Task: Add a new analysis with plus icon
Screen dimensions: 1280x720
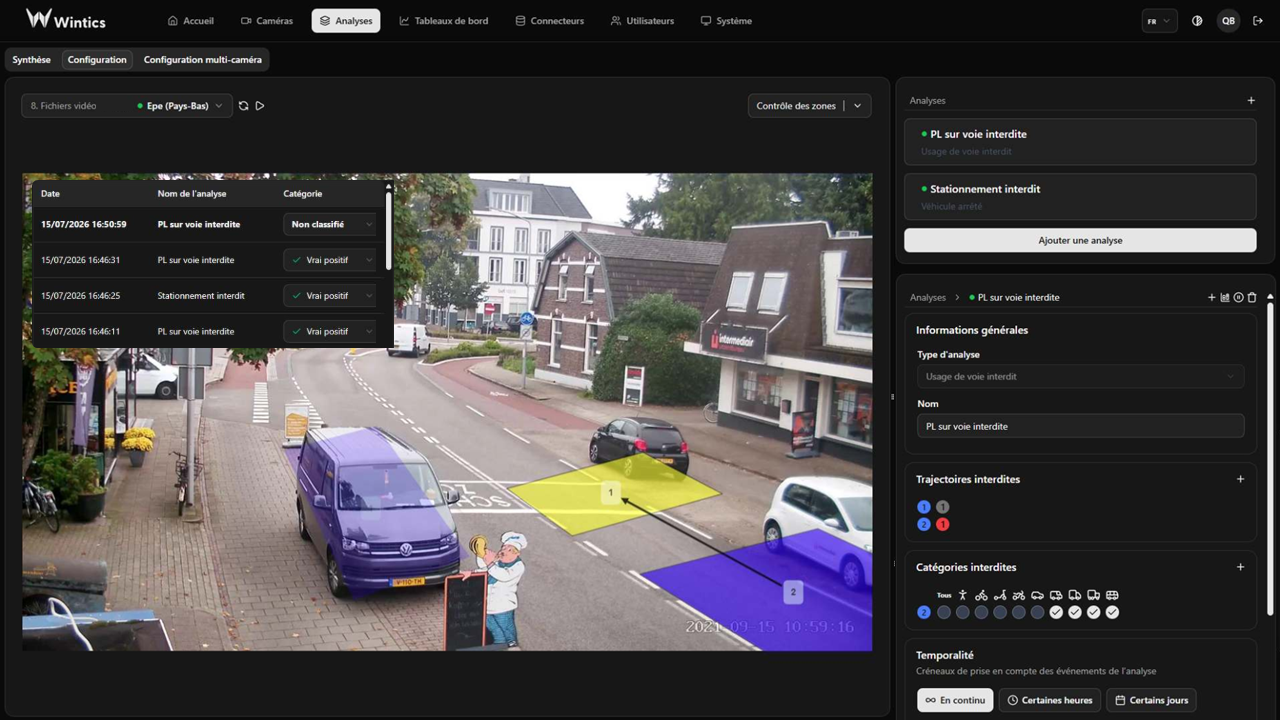Action: (x=1251, y=100)
